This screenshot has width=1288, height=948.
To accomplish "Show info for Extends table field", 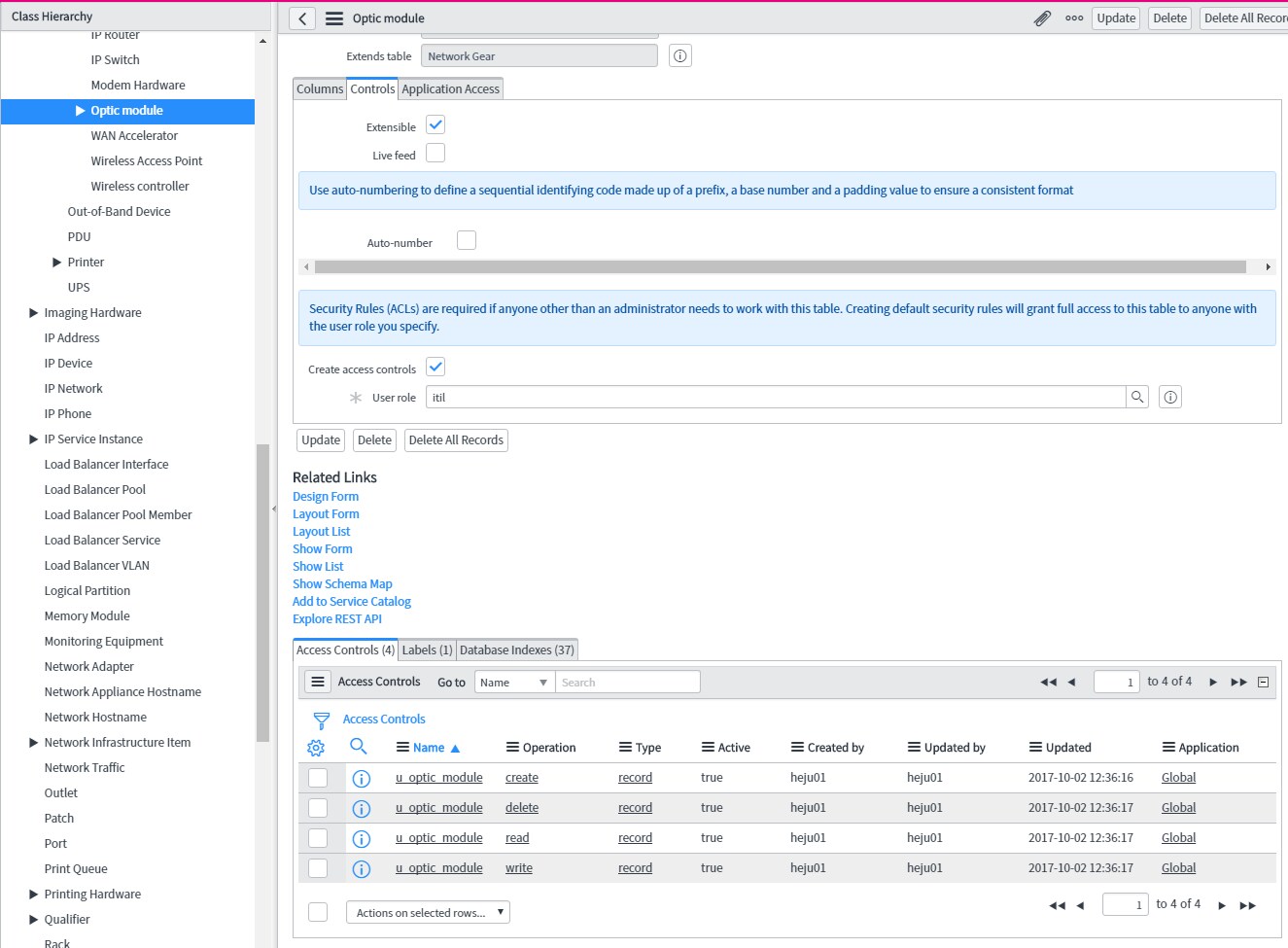I will [680, 56].
